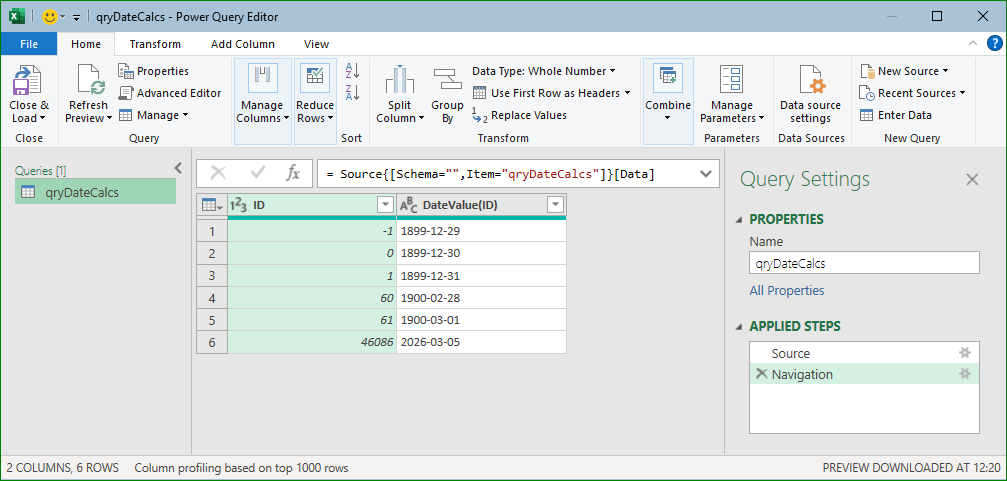Image resolution: width=1007 pixels, height=481 pixels.
Task: Open the table menu icon in the grid corner
Action: 212,205
